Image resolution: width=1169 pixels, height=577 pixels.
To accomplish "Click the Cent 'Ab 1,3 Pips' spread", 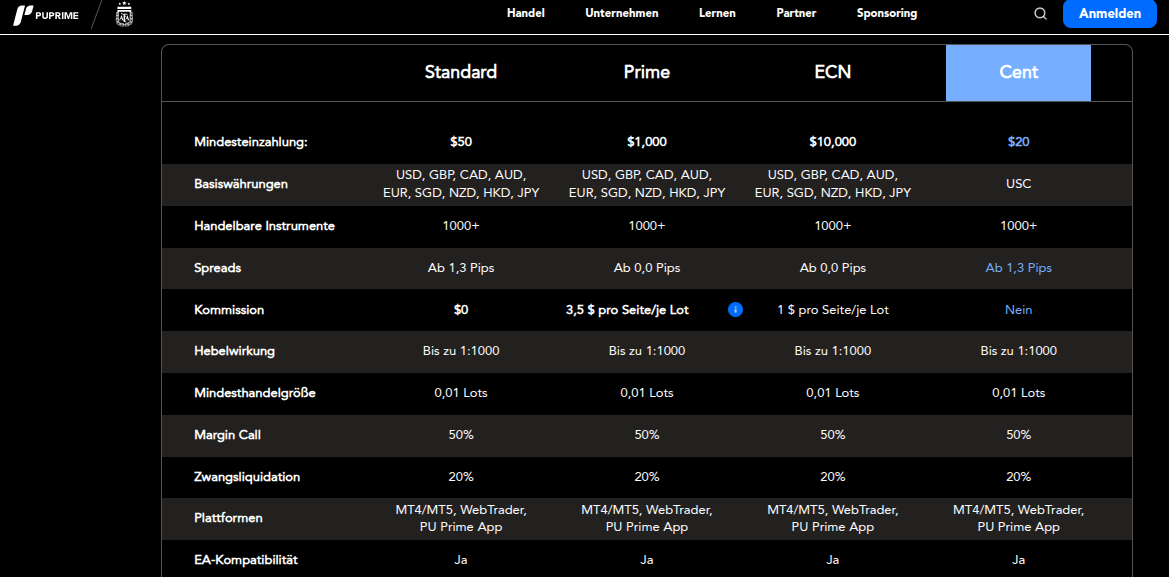I will [x=1018, y=268].
